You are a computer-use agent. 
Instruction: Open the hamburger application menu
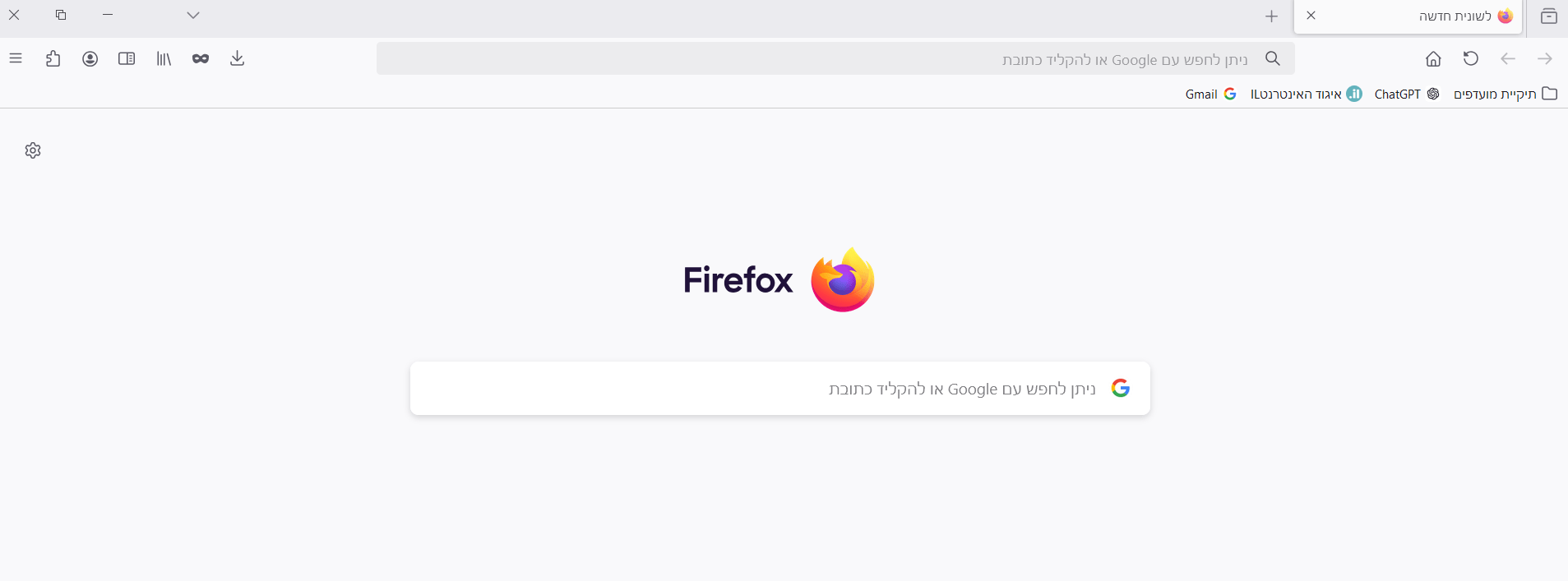click(x=16, y=58)
